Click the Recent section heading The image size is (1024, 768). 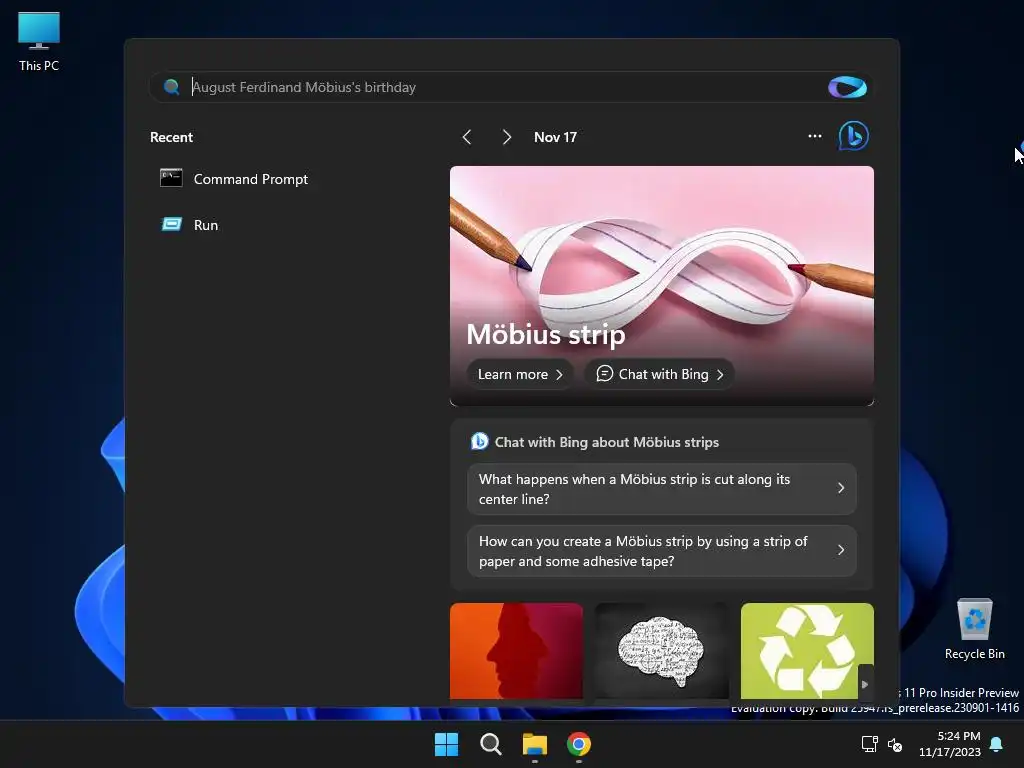coord(171,137)
